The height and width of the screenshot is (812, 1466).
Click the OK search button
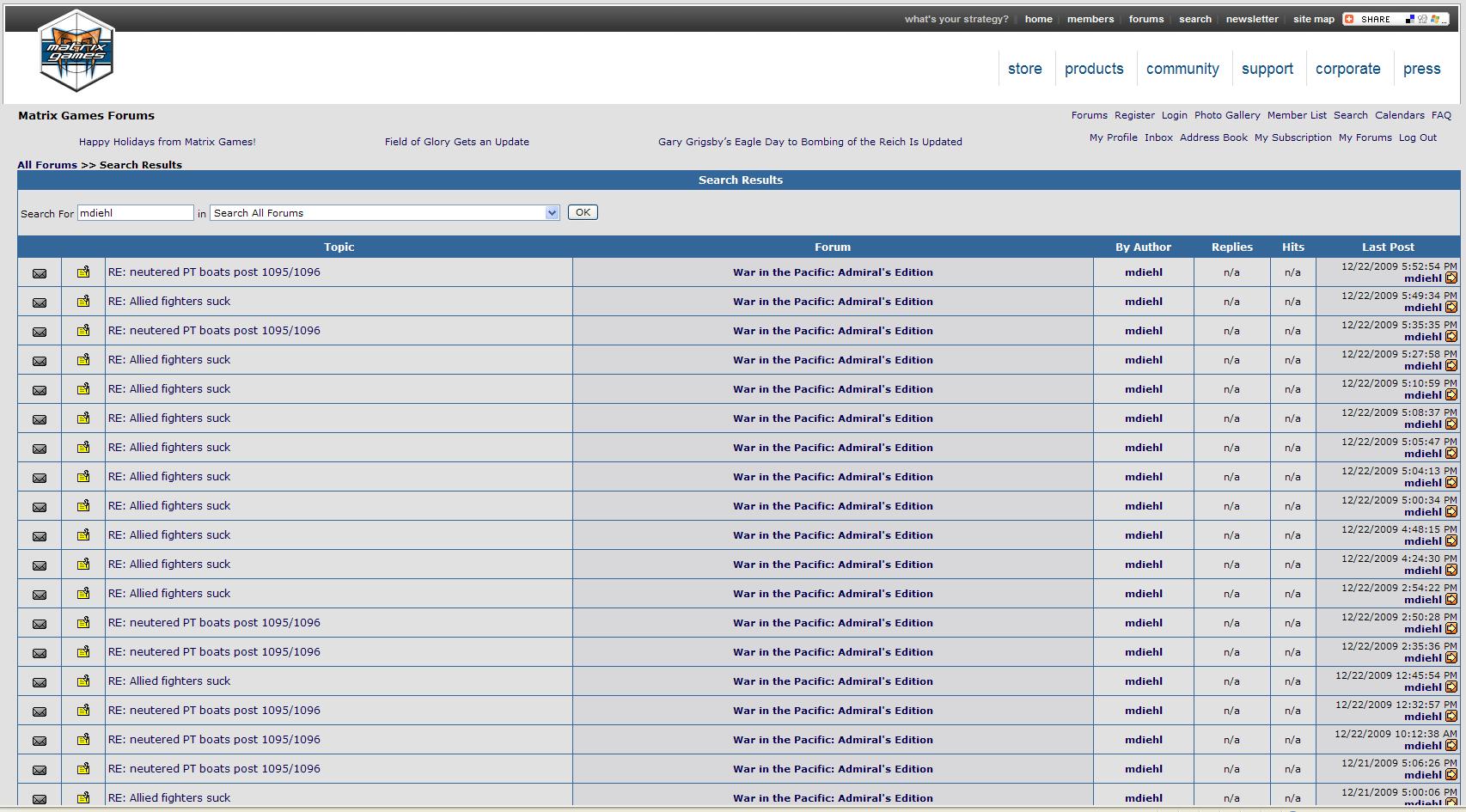tap(583, 212)
